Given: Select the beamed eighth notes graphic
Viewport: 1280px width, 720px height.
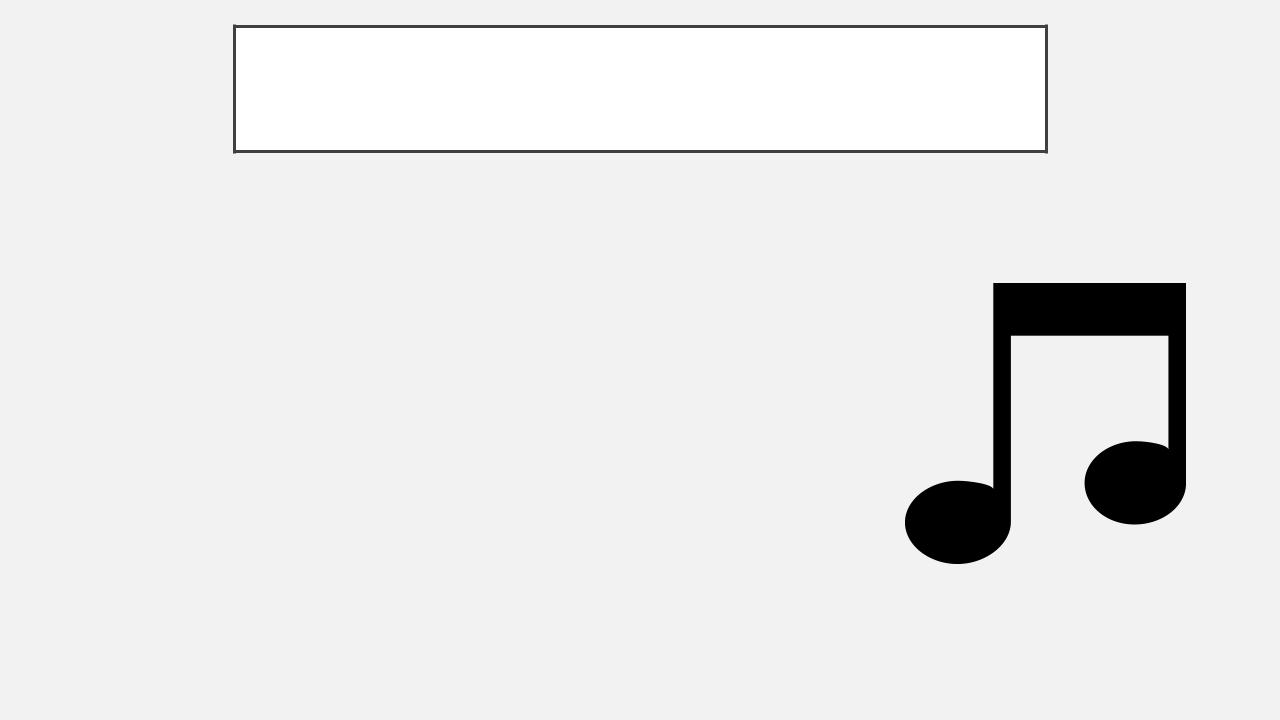Looking at the screenshot, I should pyautogui.click(x=1045, y=423).
